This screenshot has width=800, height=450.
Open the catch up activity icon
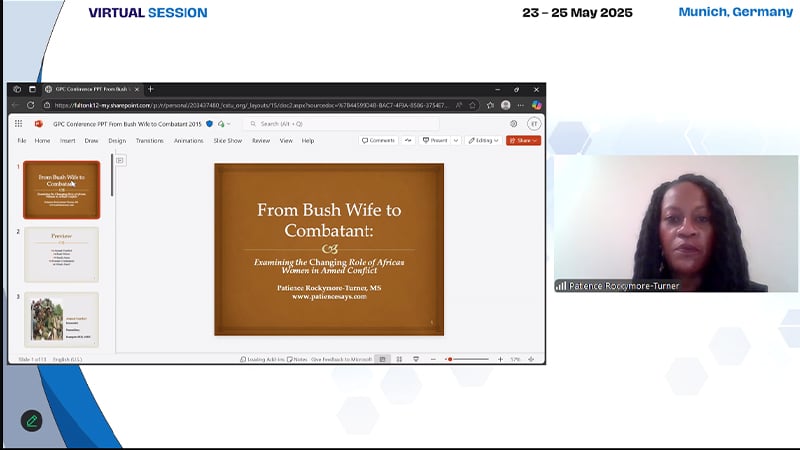[410, 141]
